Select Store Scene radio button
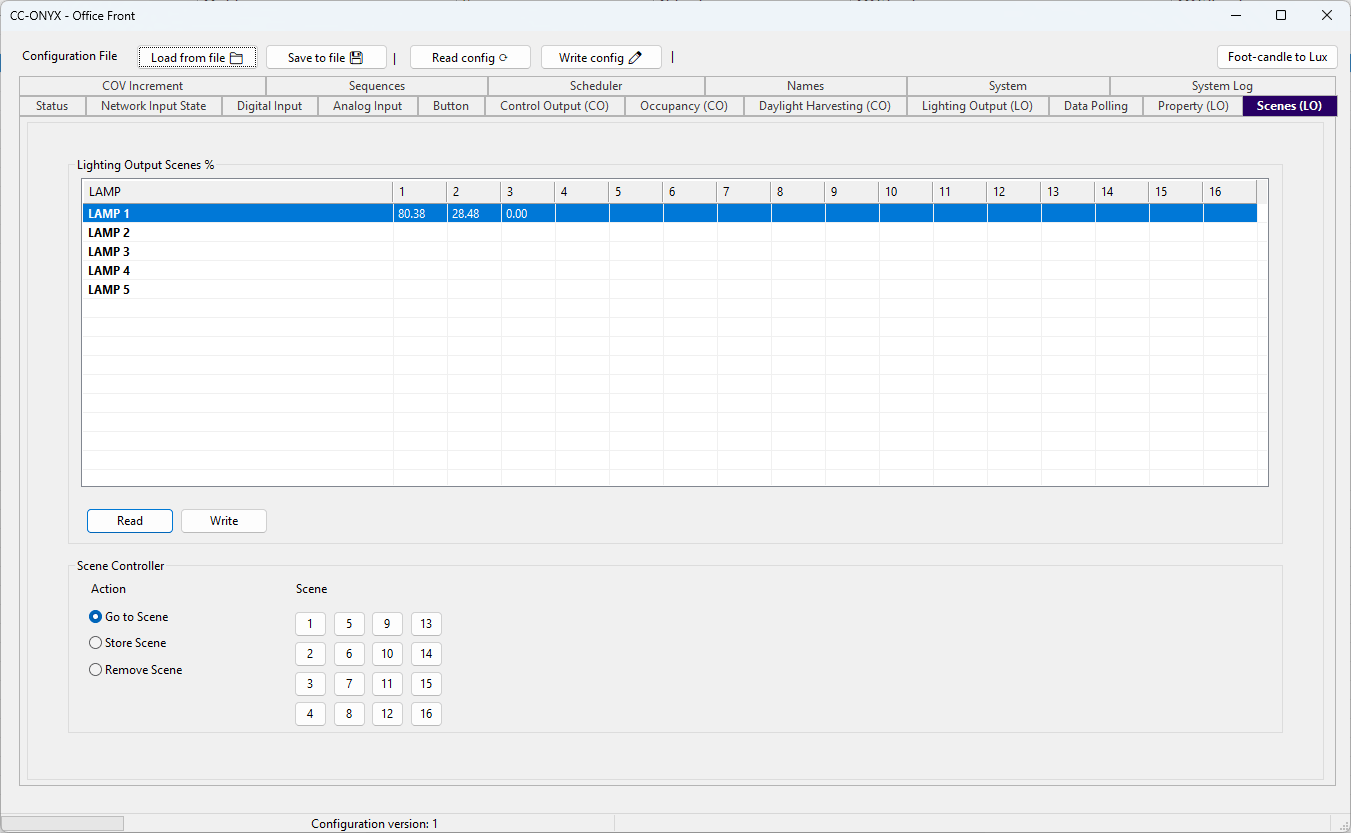 point(128,643)
